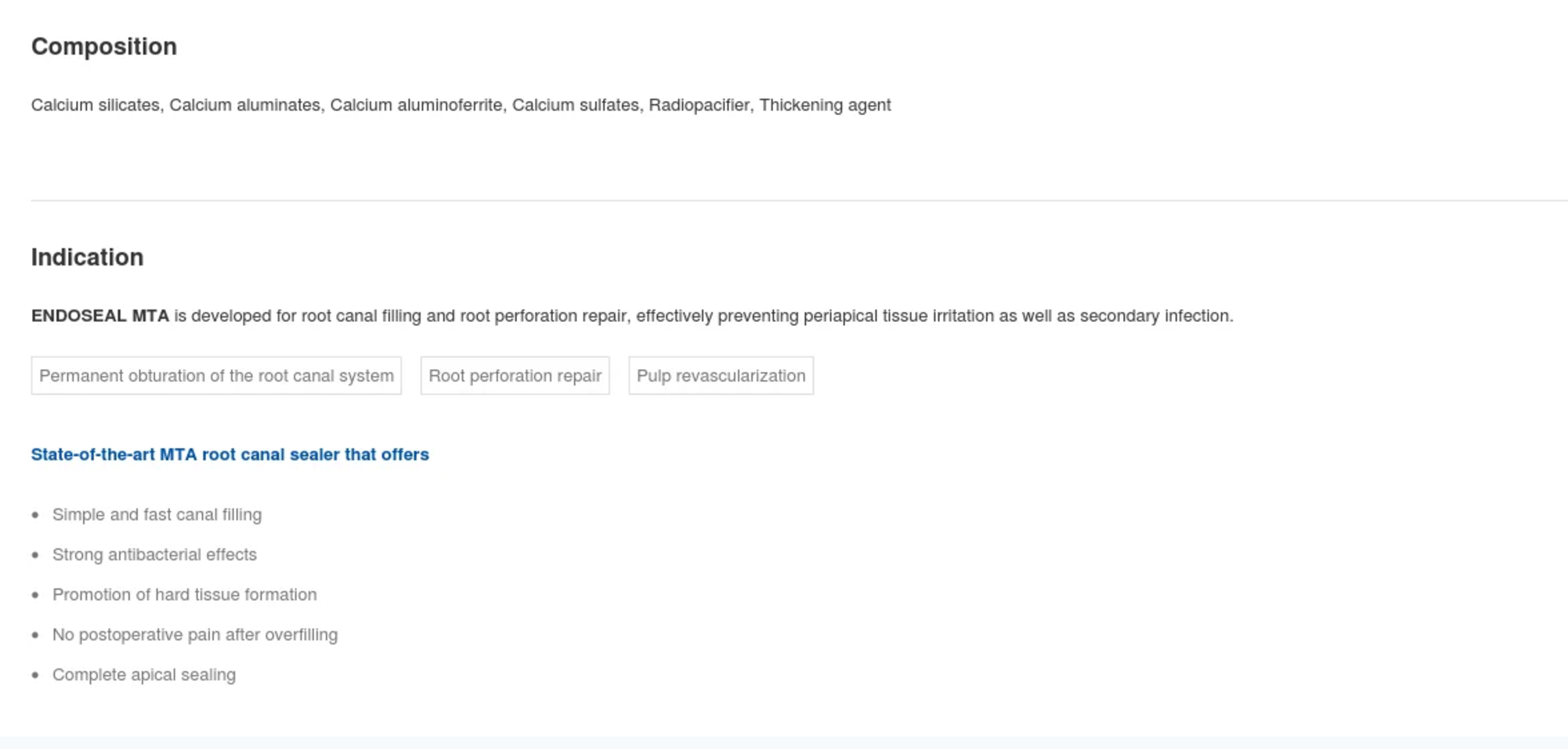The width and height of the screenshot is (1568, 749).
Task: Click 'No postoperative pain after overfilling' item
Action: [195, 635]
